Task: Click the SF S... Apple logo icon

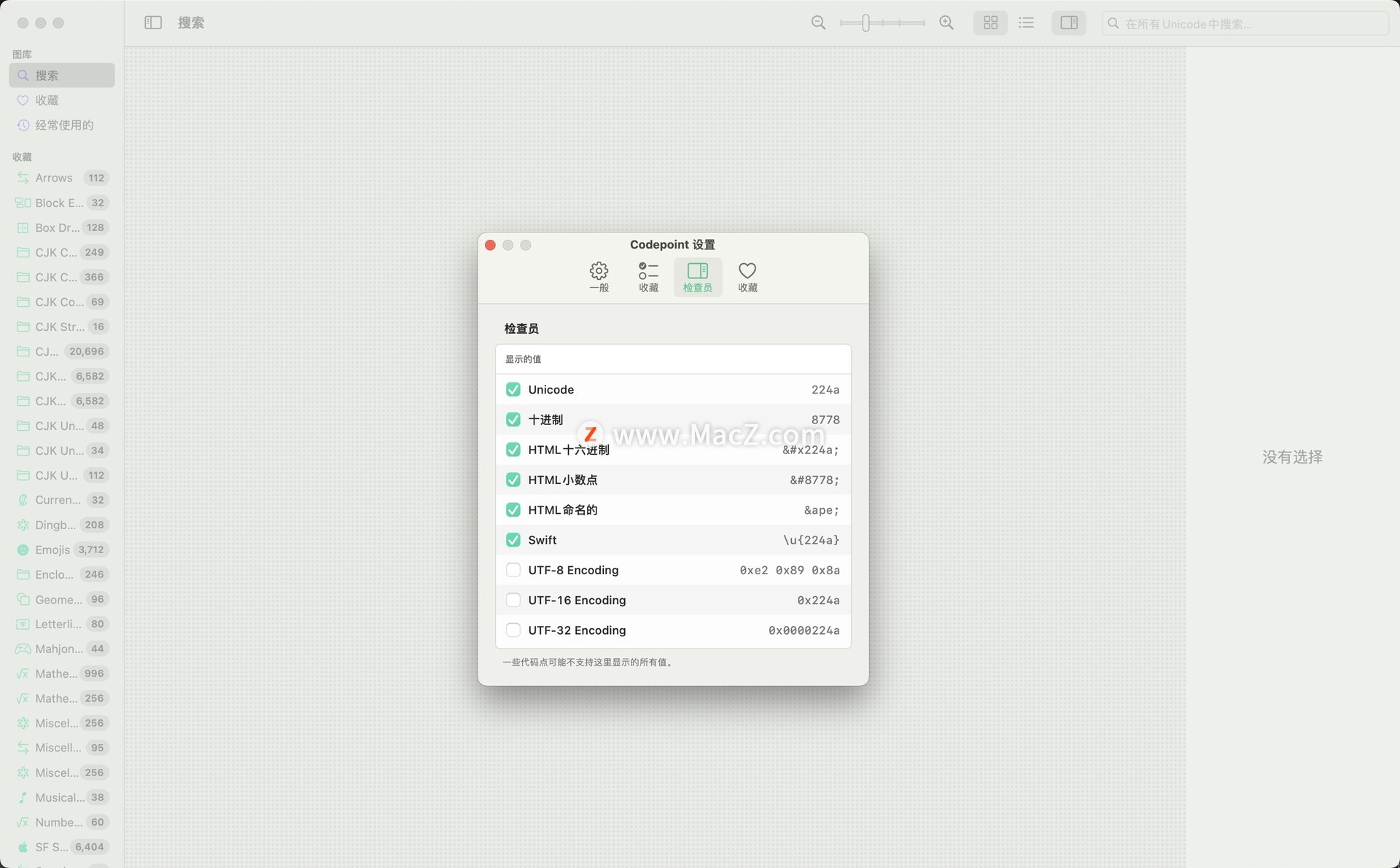Action: [23, 847]
